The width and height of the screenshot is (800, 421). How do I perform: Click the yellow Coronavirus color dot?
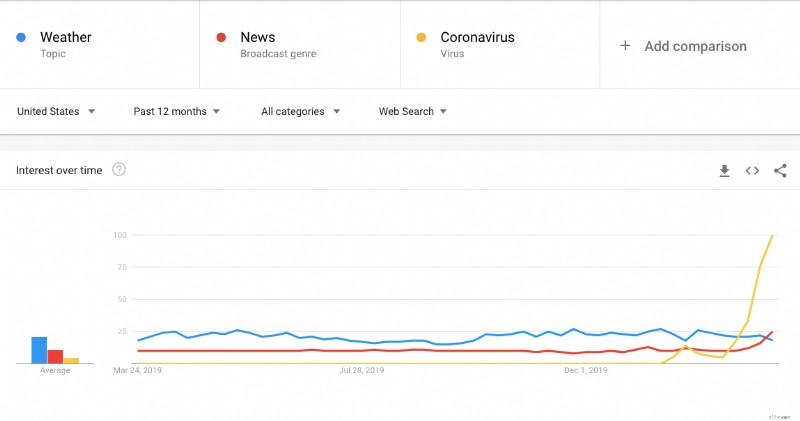(x=421, y=38)
